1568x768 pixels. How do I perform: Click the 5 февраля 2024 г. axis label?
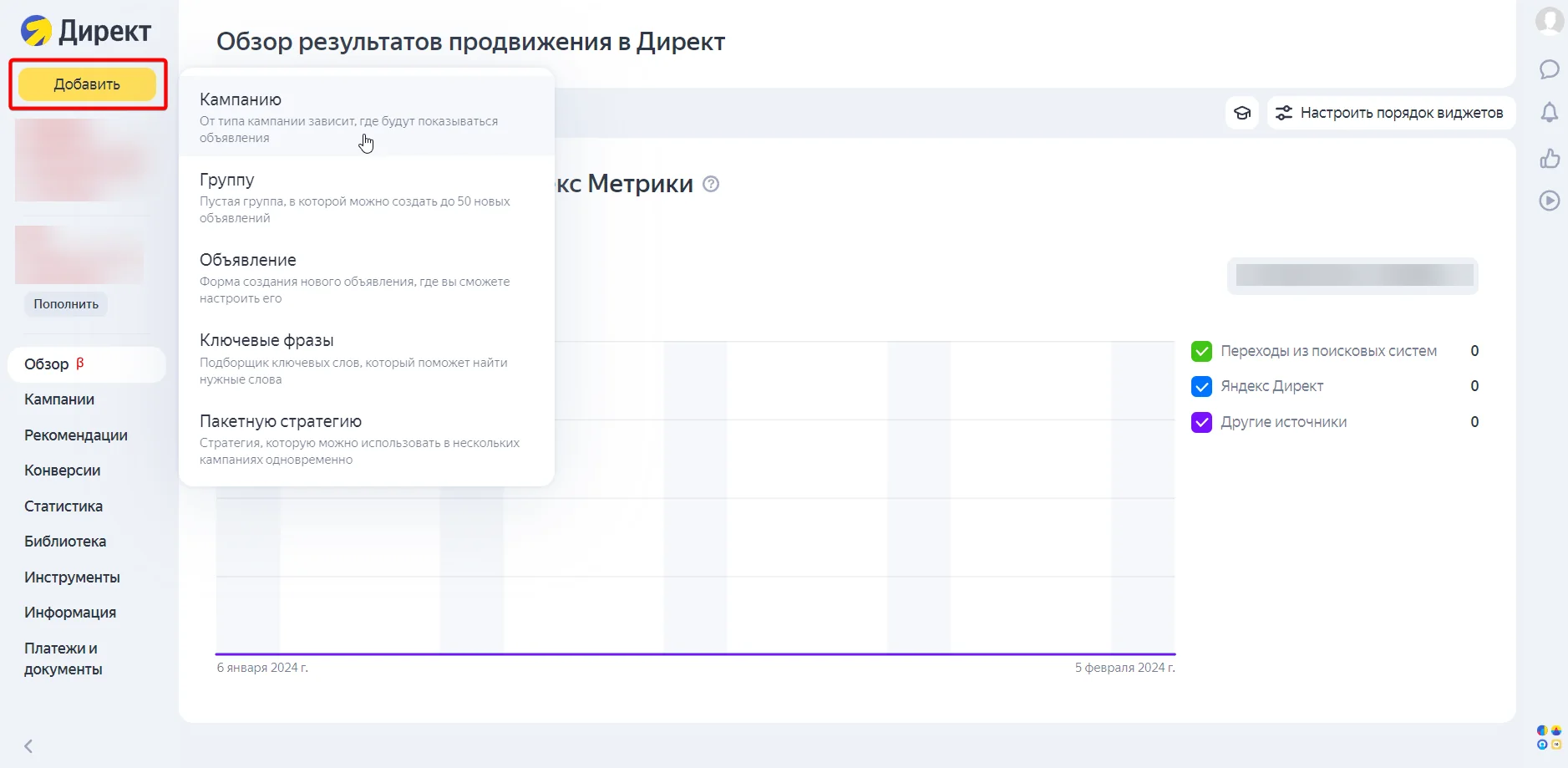(x=1124, y=668)
